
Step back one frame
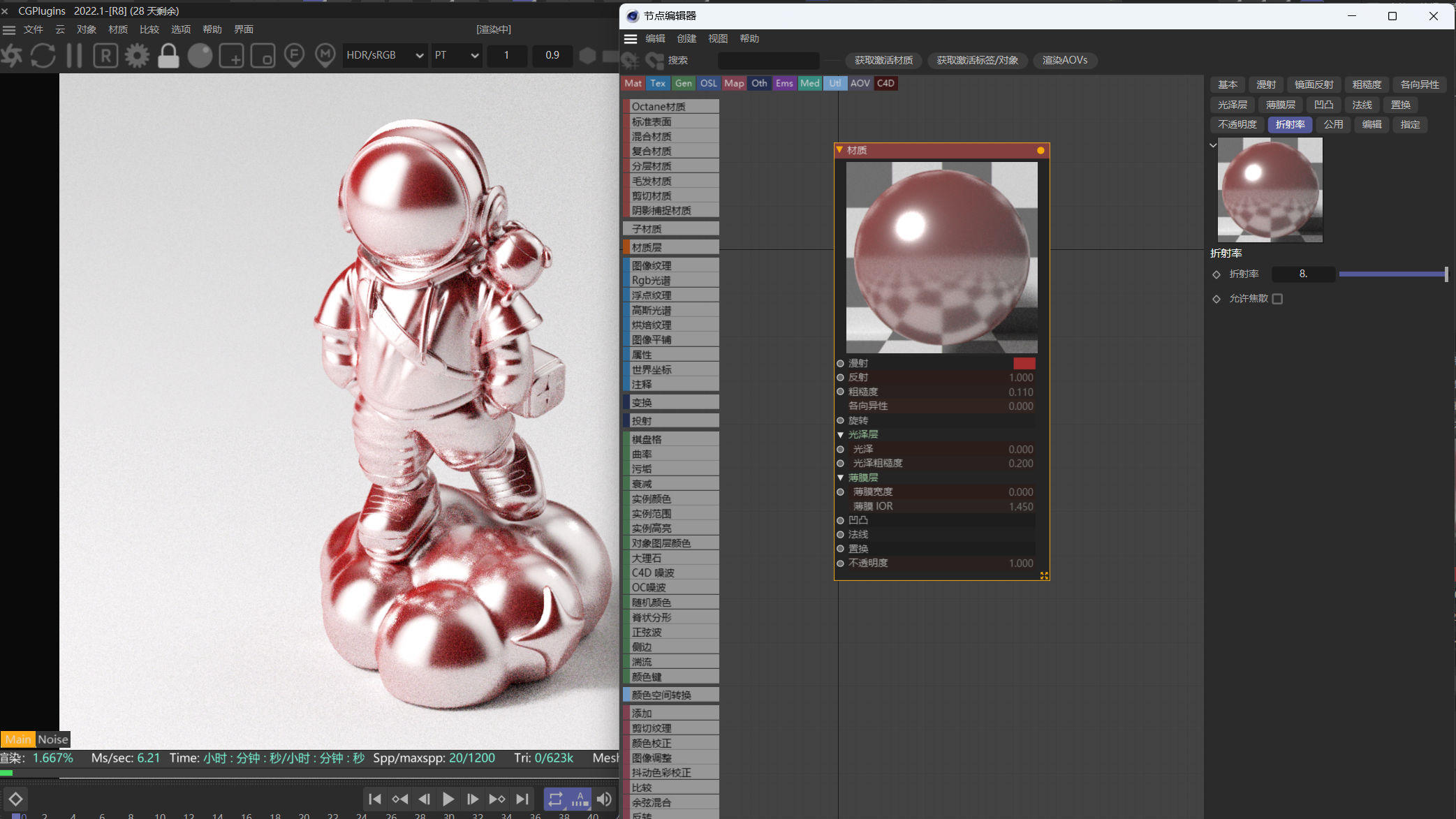424,799
